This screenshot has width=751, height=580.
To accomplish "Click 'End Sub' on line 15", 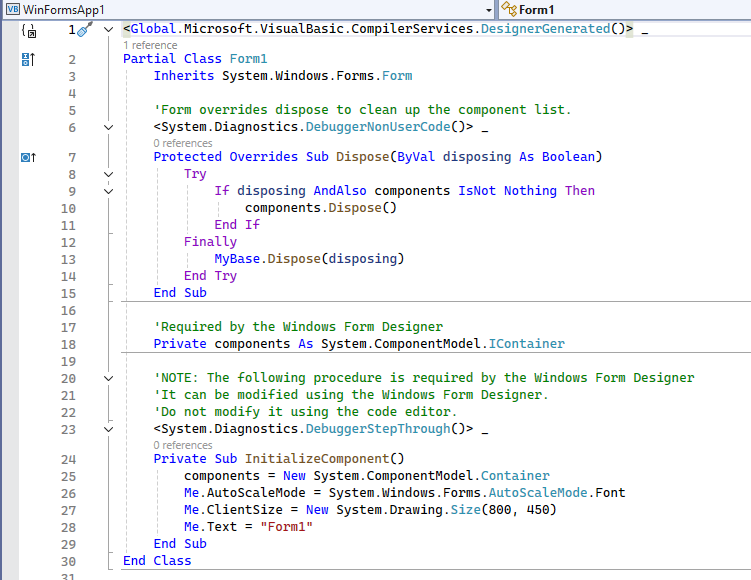I will pos(180,293).
